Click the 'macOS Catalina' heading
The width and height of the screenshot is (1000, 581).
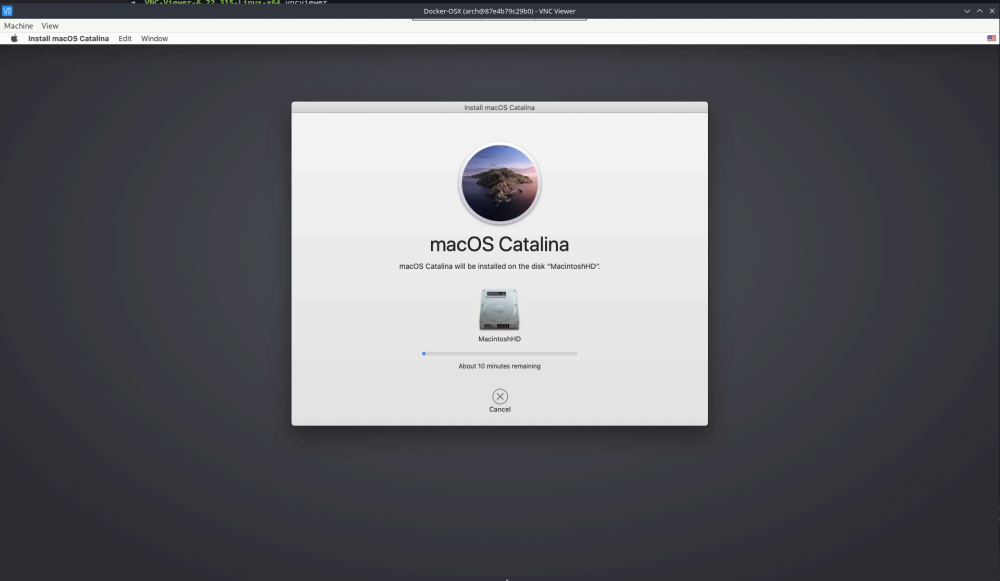click(499, 244)
